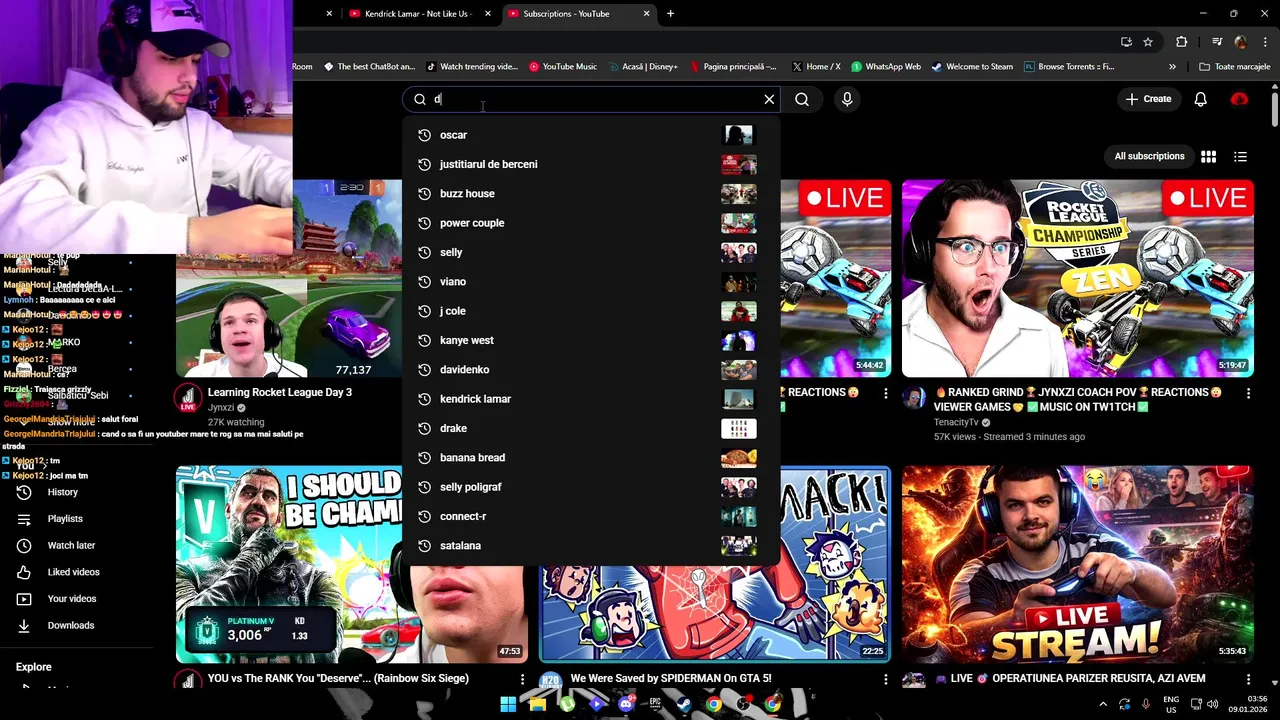This screenshot has height=720, width=1280.
Task: Choose the 'buzz house' suggestion
Action: tap(590, 194)
